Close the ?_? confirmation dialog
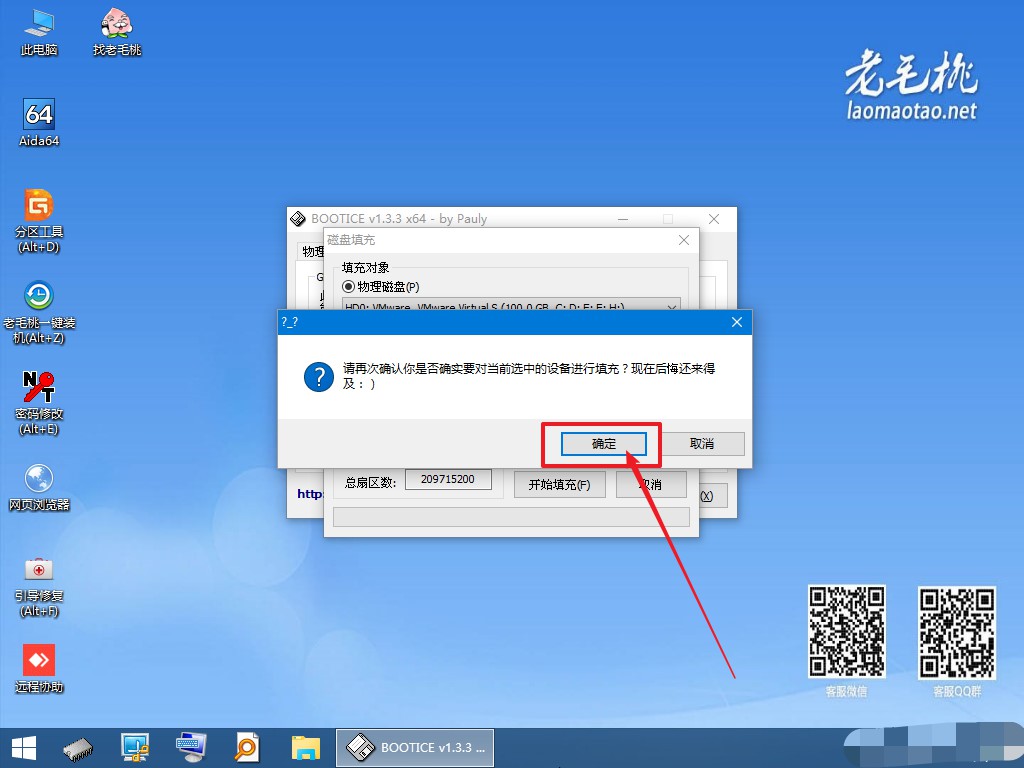This screenshot has width=1024, height=768. tap(737, 322)
